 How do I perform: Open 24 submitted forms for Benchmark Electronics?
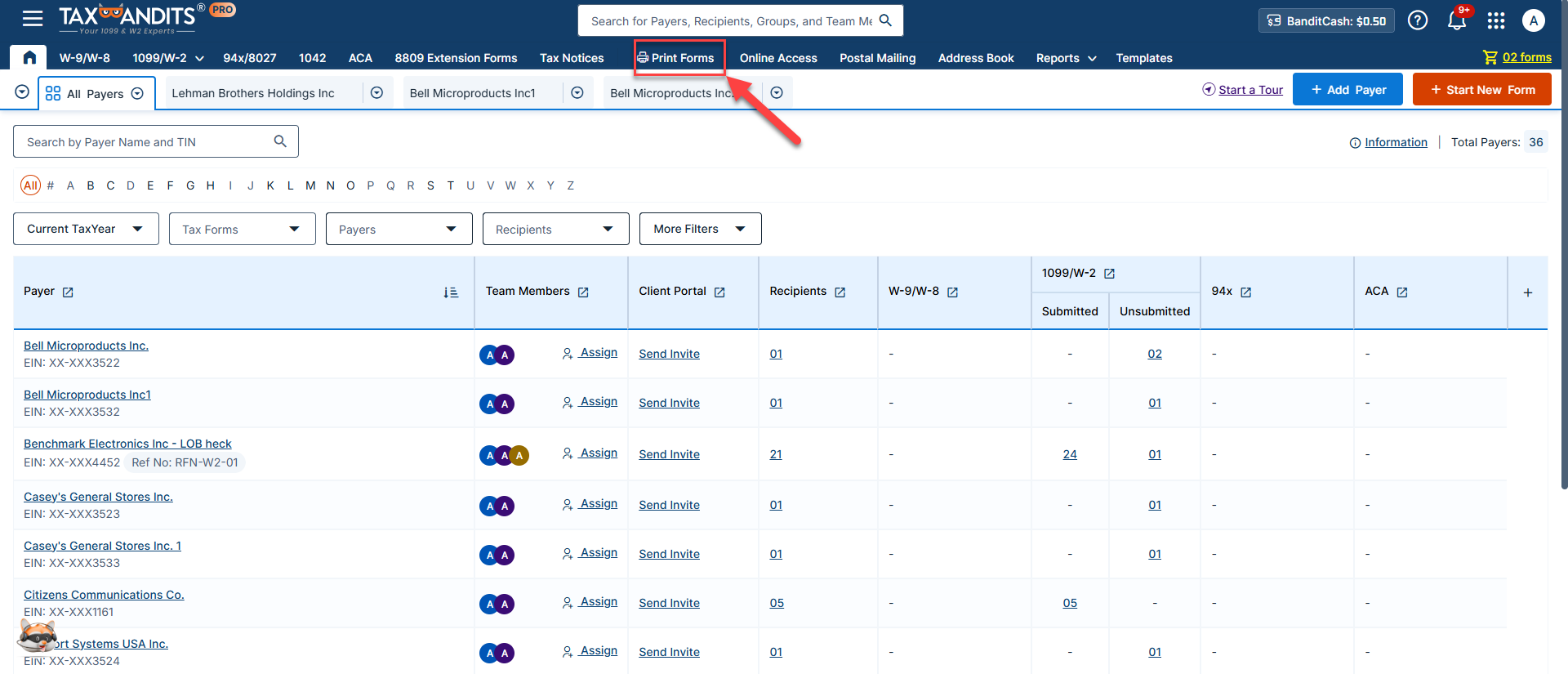(1070, 454)
